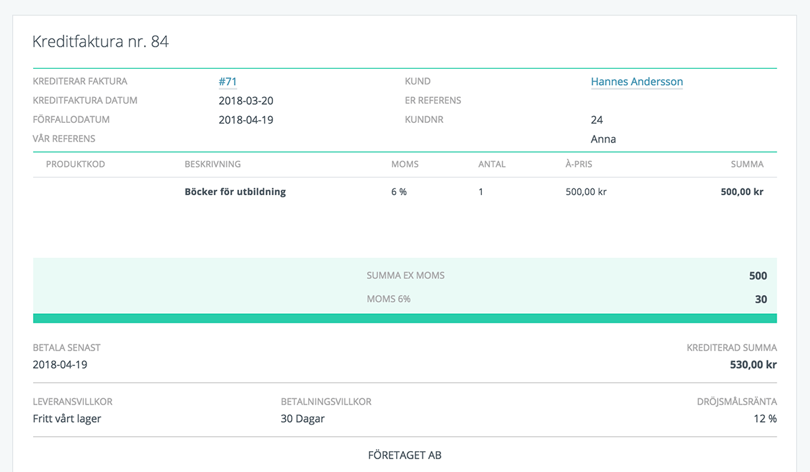Click the customer number 24

(x=597, y=120)
